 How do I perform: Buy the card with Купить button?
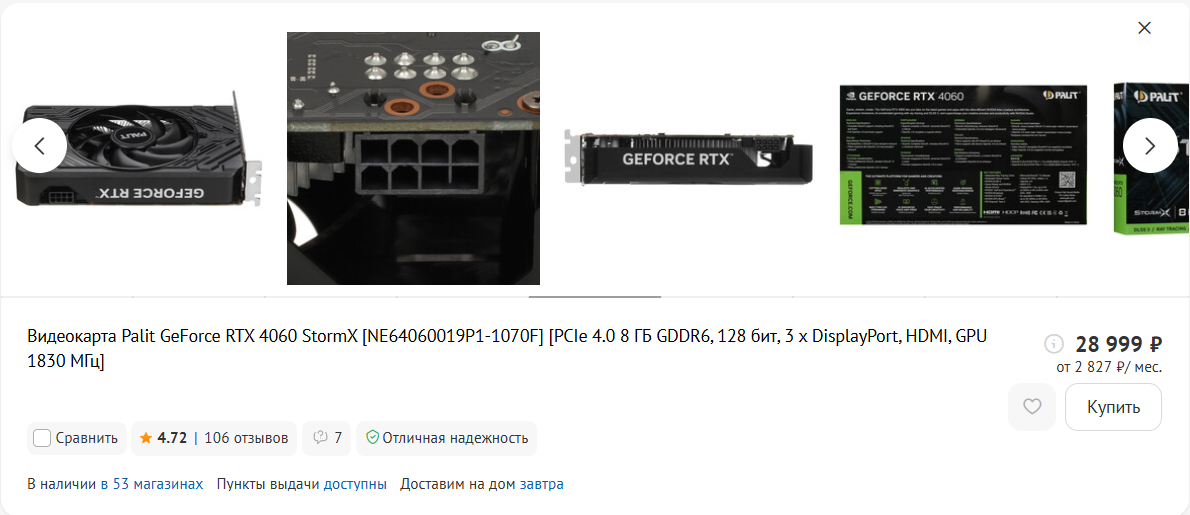[x=1113, y=407]
